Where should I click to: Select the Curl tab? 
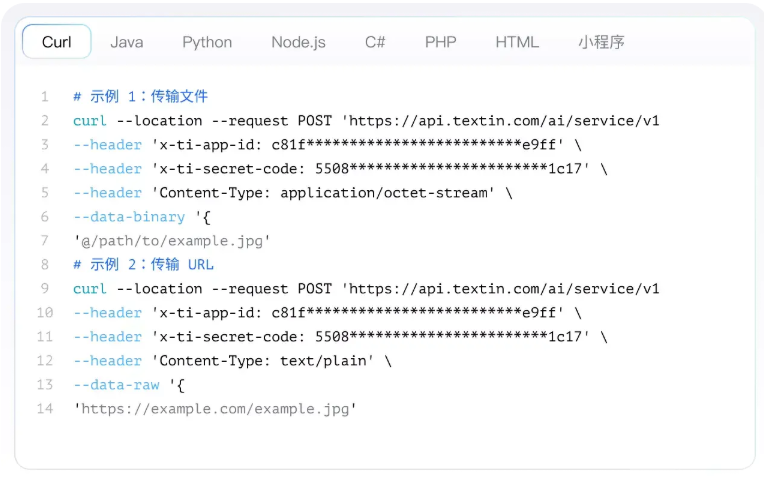56,42
